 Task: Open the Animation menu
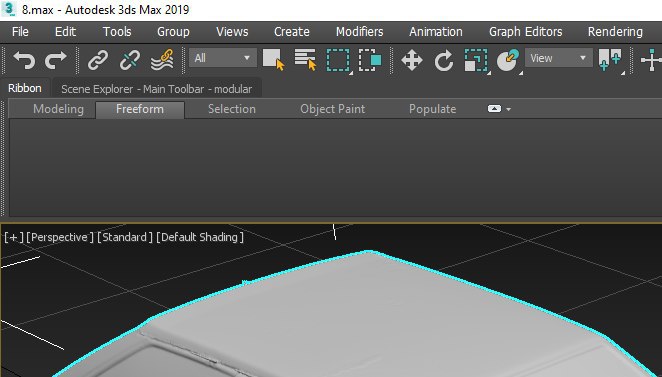point(436,32)
